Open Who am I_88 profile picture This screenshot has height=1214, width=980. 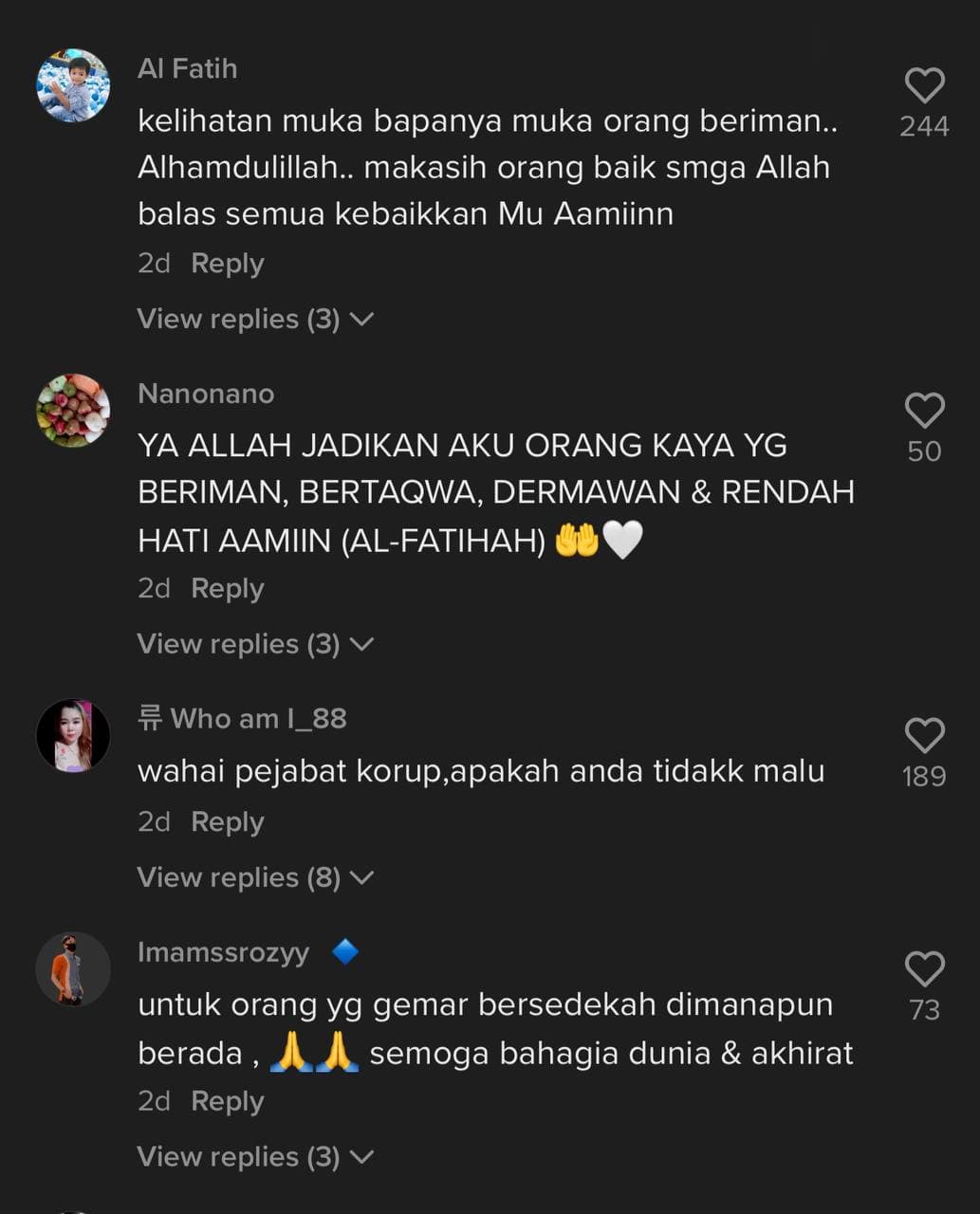(73, 736)
